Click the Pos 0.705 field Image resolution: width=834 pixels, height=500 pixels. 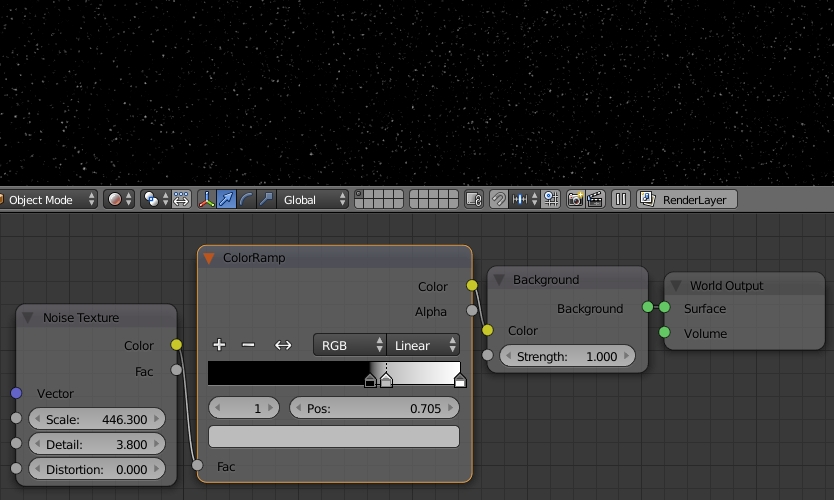374,408
